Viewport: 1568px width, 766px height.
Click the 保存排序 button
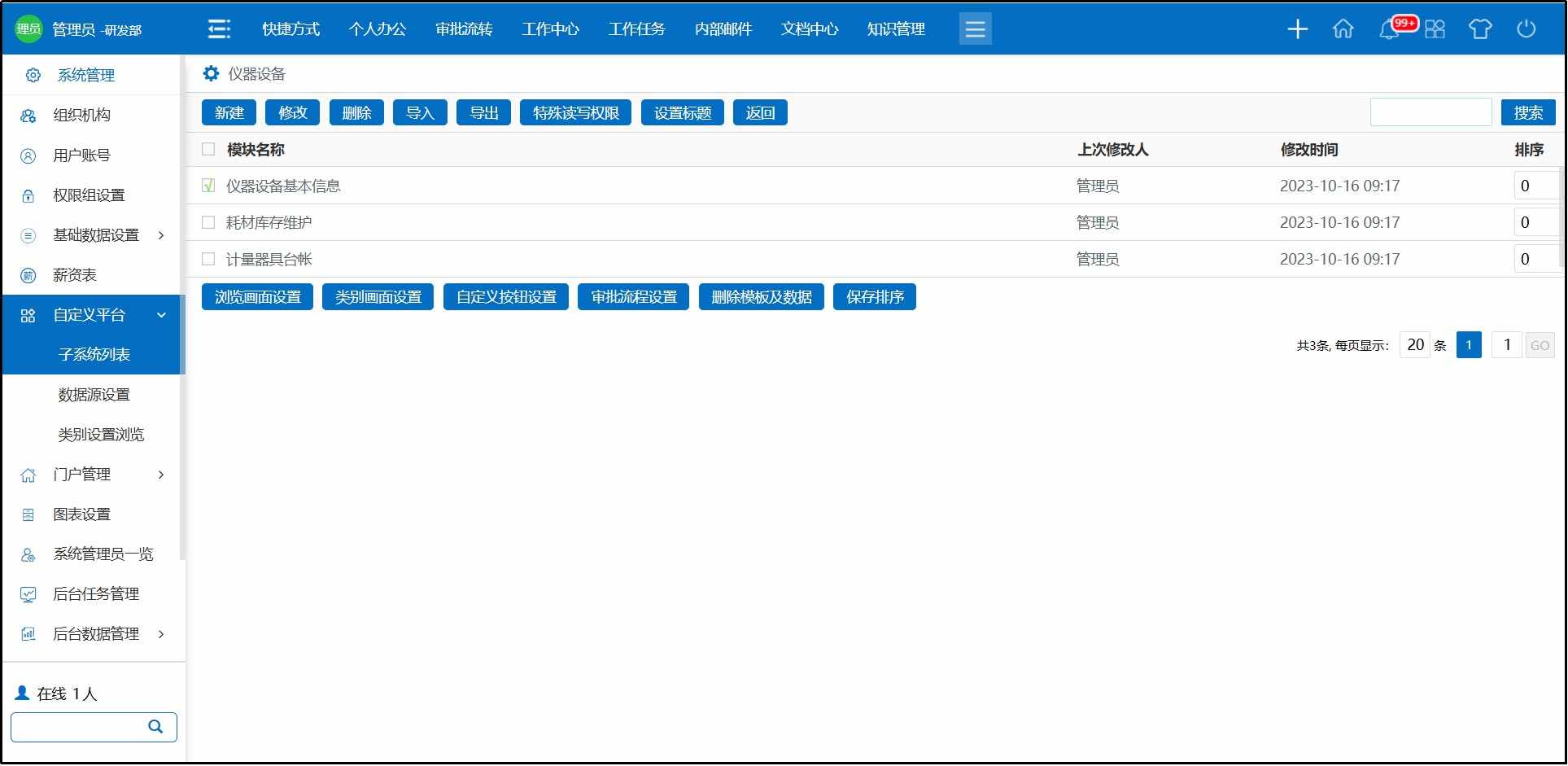click(874, 297)
